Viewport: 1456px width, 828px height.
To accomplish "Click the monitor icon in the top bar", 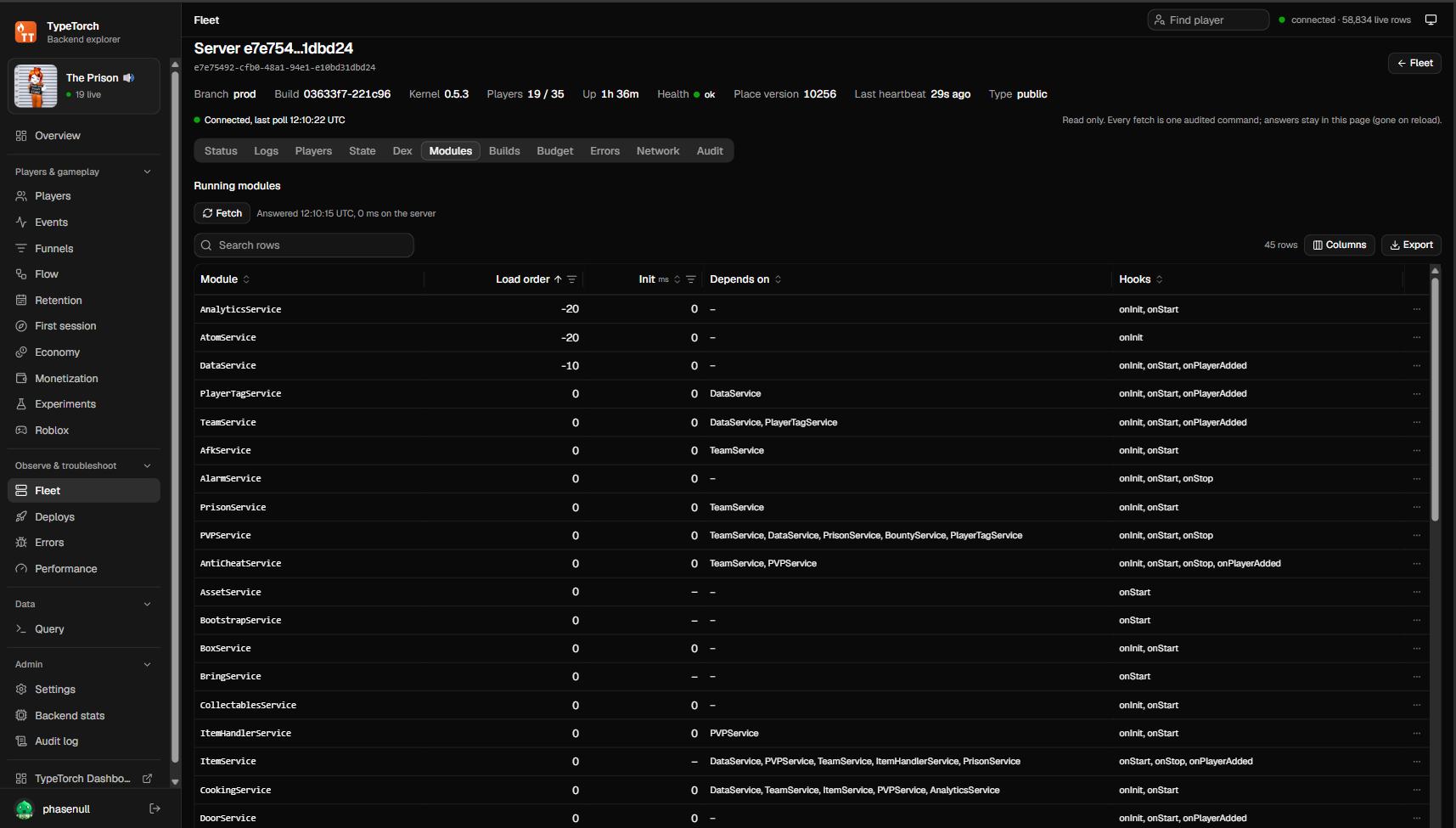I will (1431, 20).
